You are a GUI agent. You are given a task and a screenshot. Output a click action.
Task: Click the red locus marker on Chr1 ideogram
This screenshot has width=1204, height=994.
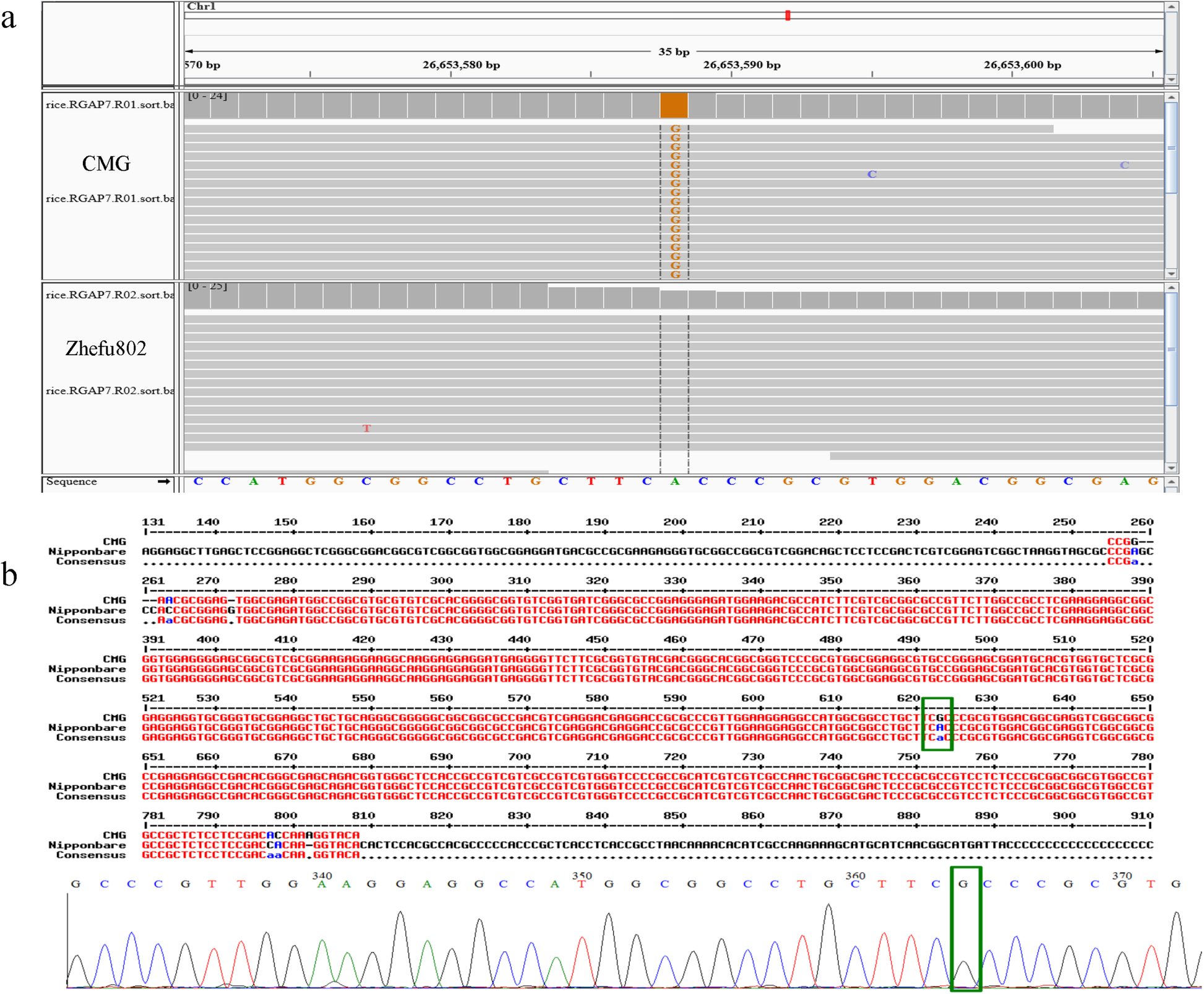(788, 15)
